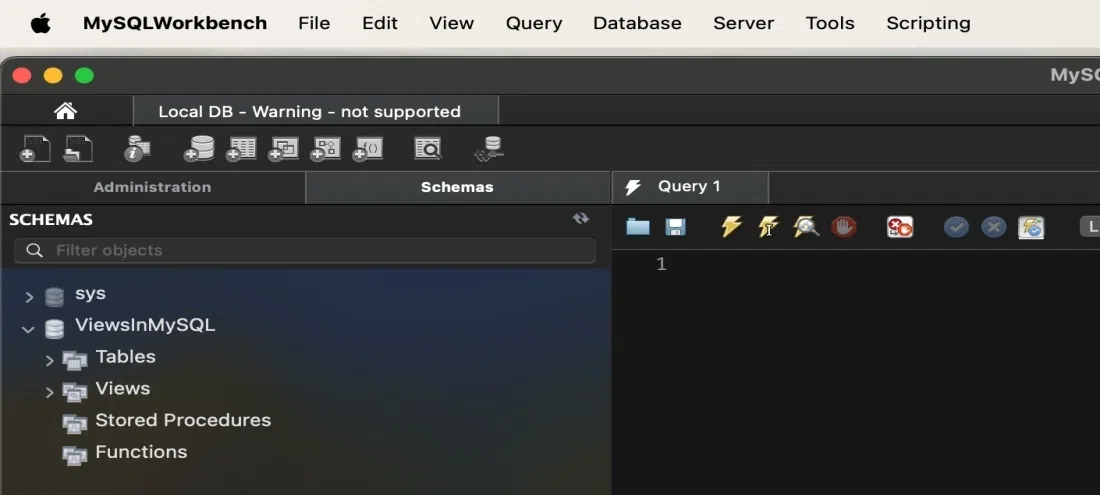
Task: Toggle auto-commit mode icon
Action: 1031,226
